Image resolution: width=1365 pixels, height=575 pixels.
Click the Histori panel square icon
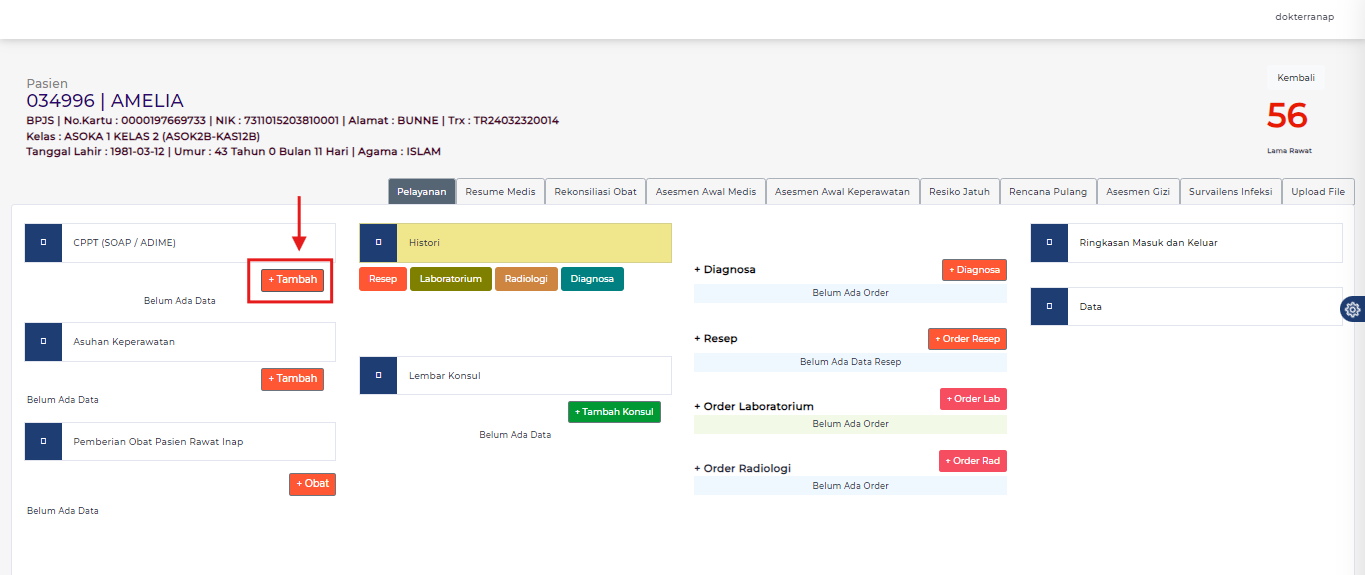pyautogui.click(x=377, y=243)
